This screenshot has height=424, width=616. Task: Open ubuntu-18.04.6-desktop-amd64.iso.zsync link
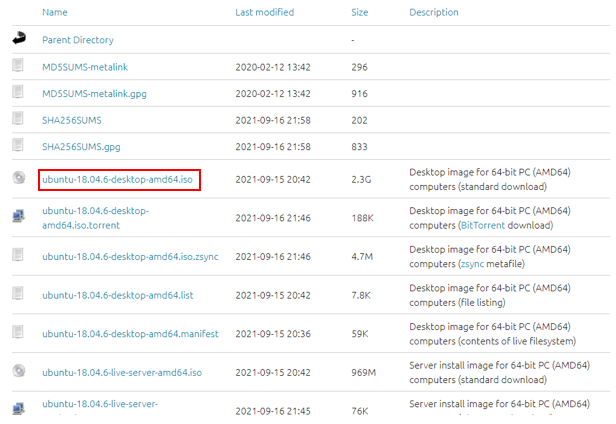pyautogui.click(x=130, y=257)
